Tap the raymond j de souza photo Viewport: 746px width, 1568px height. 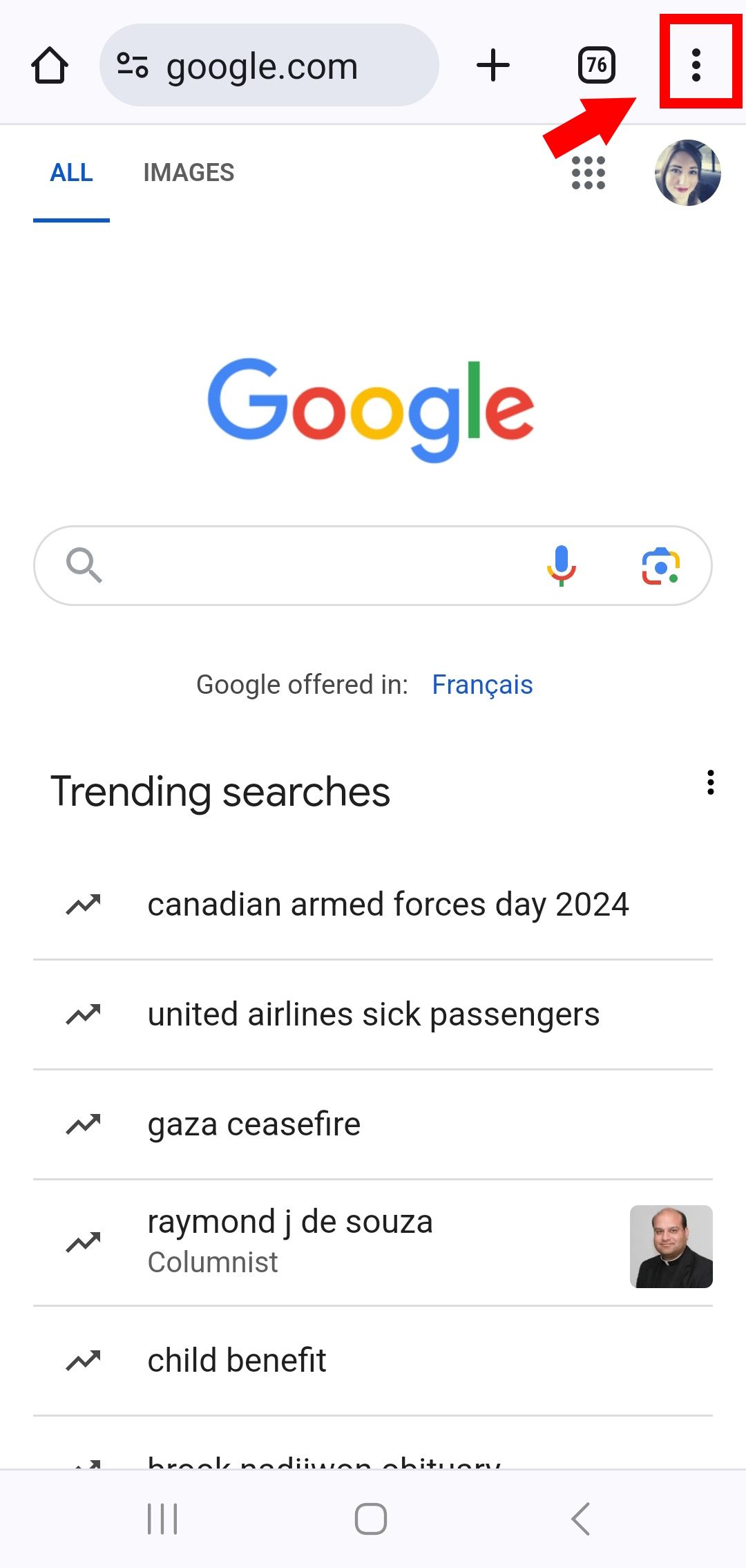[671, 1246]
